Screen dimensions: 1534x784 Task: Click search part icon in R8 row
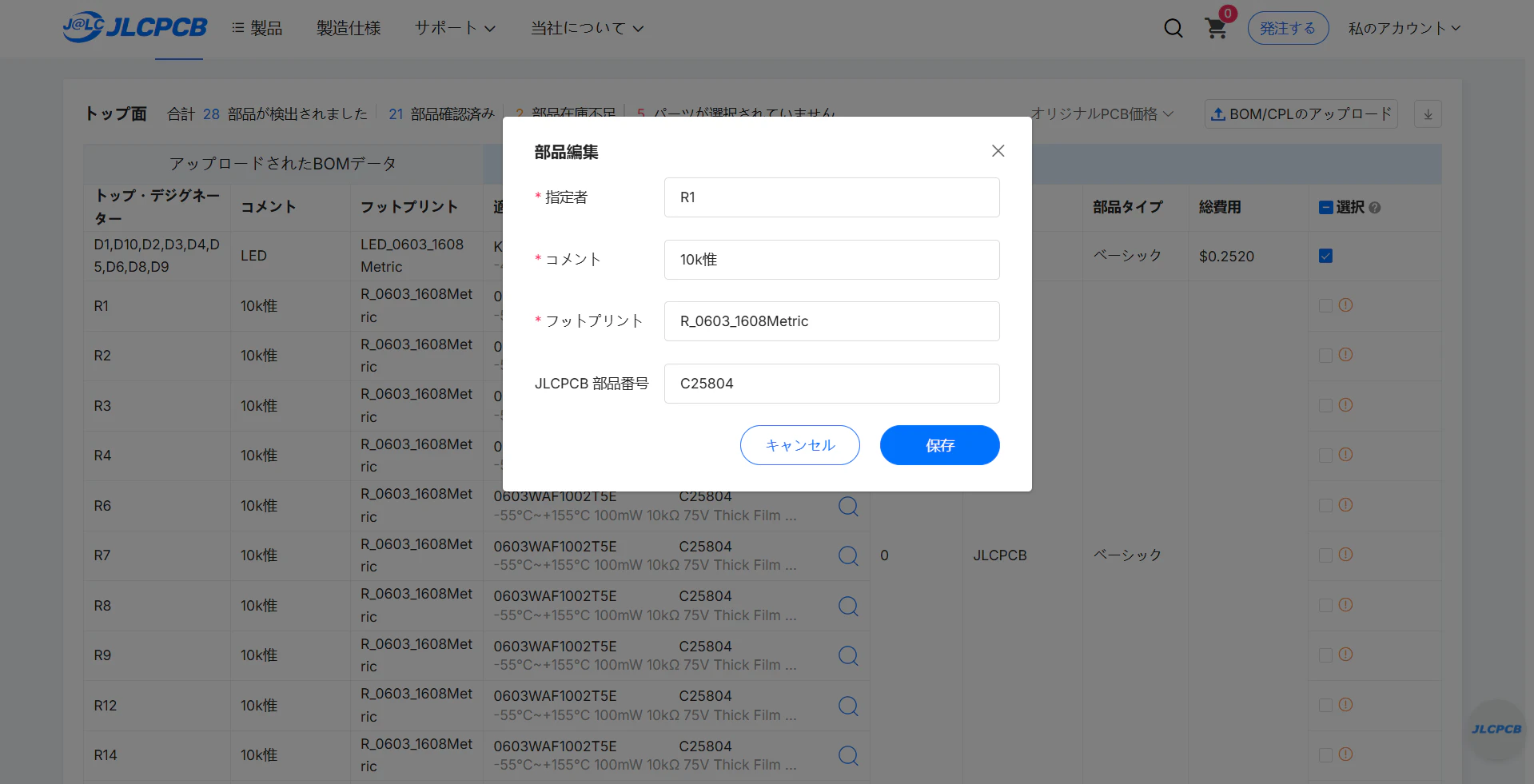[x=848, y=606]
